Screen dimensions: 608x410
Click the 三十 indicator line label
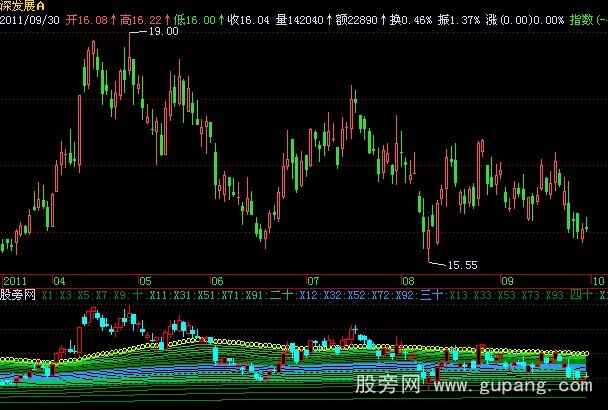point(431,296)
